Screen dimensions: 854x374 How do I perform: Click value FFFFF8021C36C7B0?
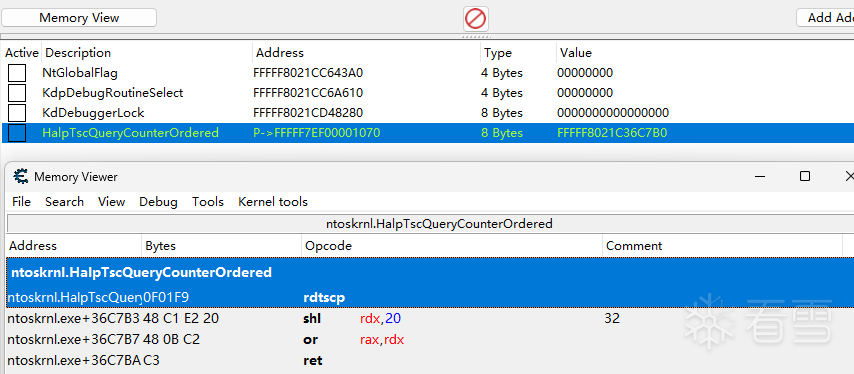tap(612, 133)
